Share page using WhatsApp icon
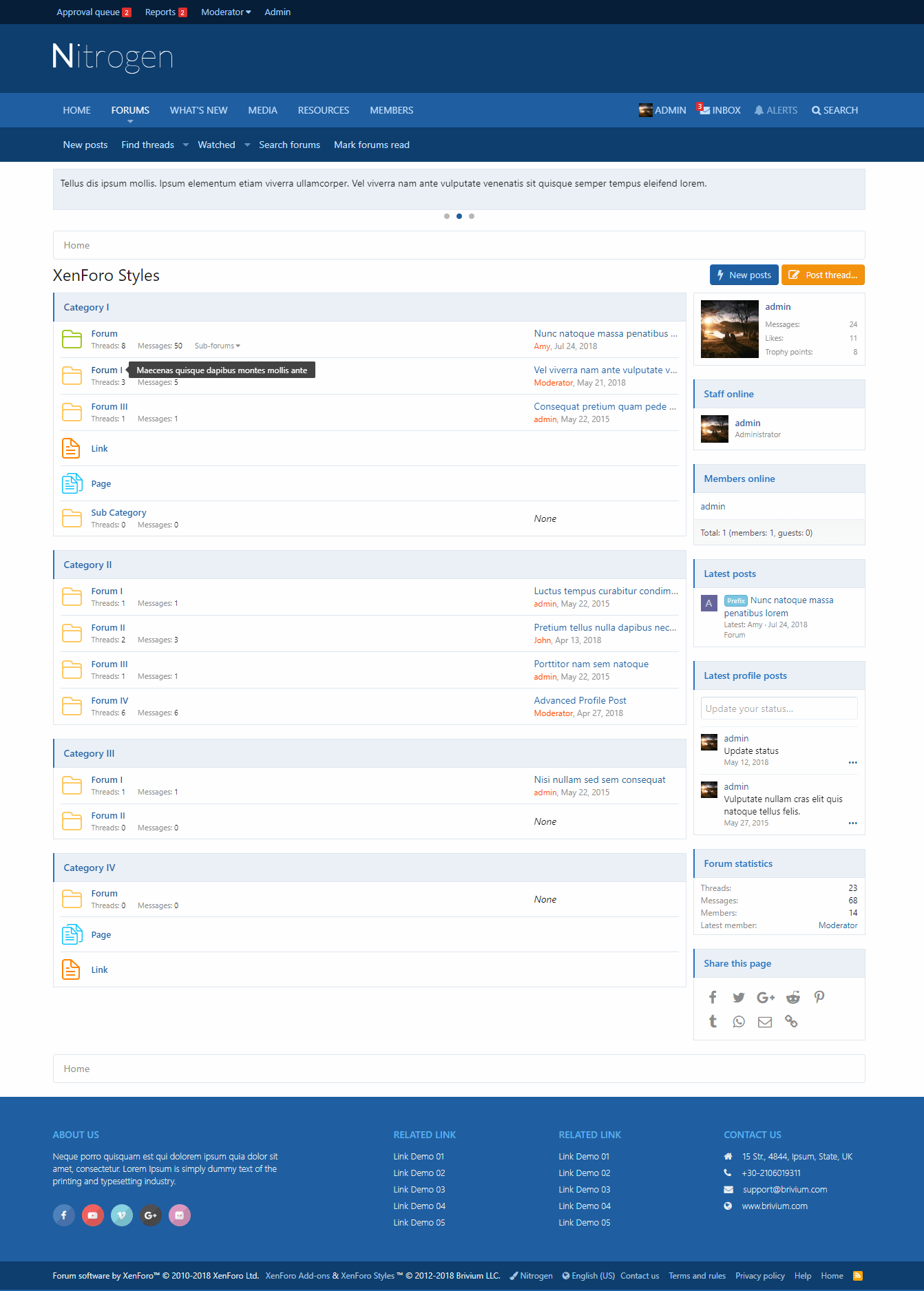924x1291 pixels. click(739, 1022)
